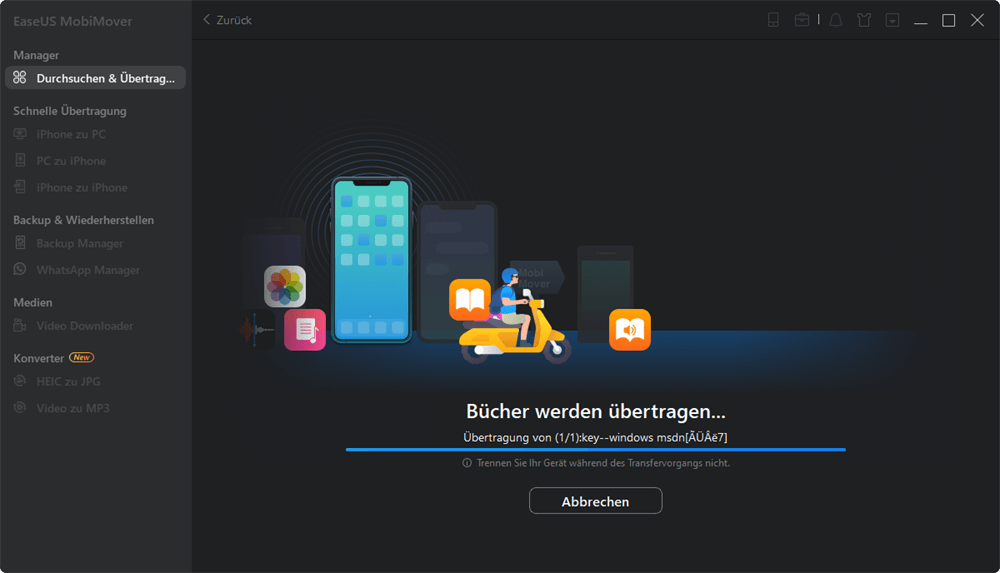The width and height of the screenshot is (1000, 573).
Task: Close the MobiMover window
Action: tap(977, 20)
